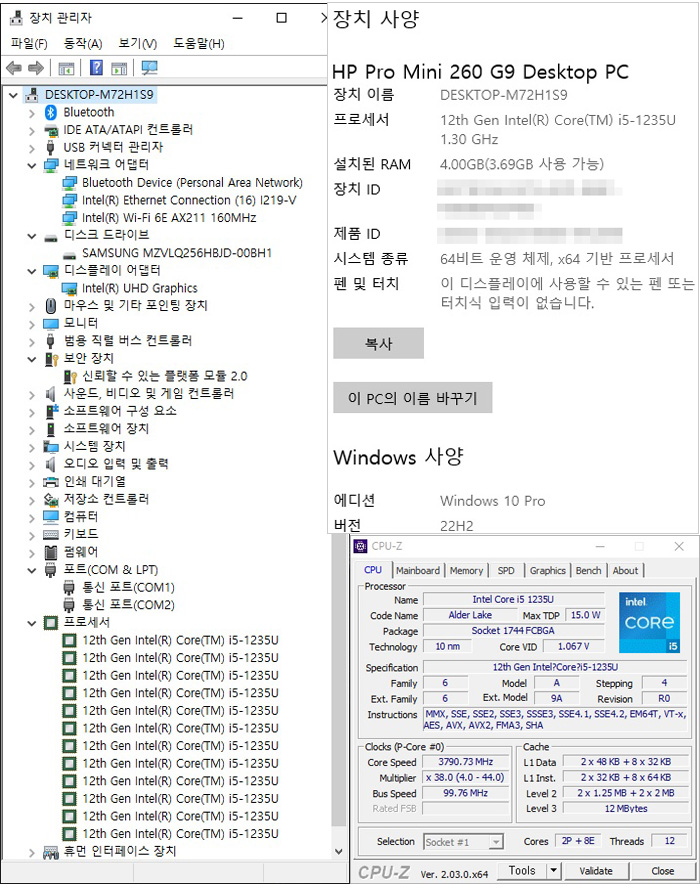Screen dimensions: 700x888
Task: Switch to the Bench tab in CPU-Z
Action: click(x=588, y=571)
